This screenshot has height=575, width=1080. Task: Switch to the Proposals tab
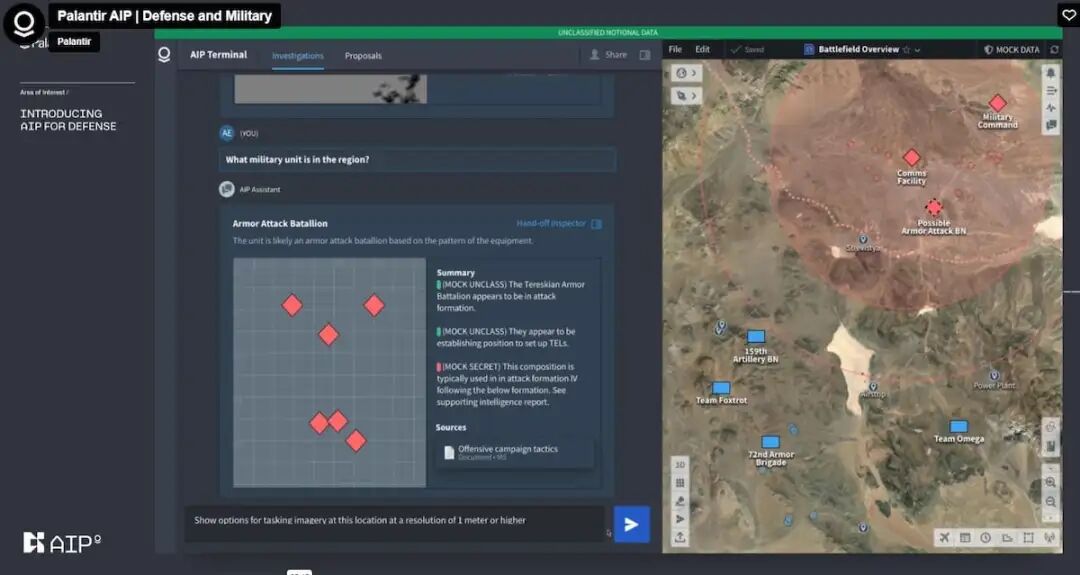[363, 56]
